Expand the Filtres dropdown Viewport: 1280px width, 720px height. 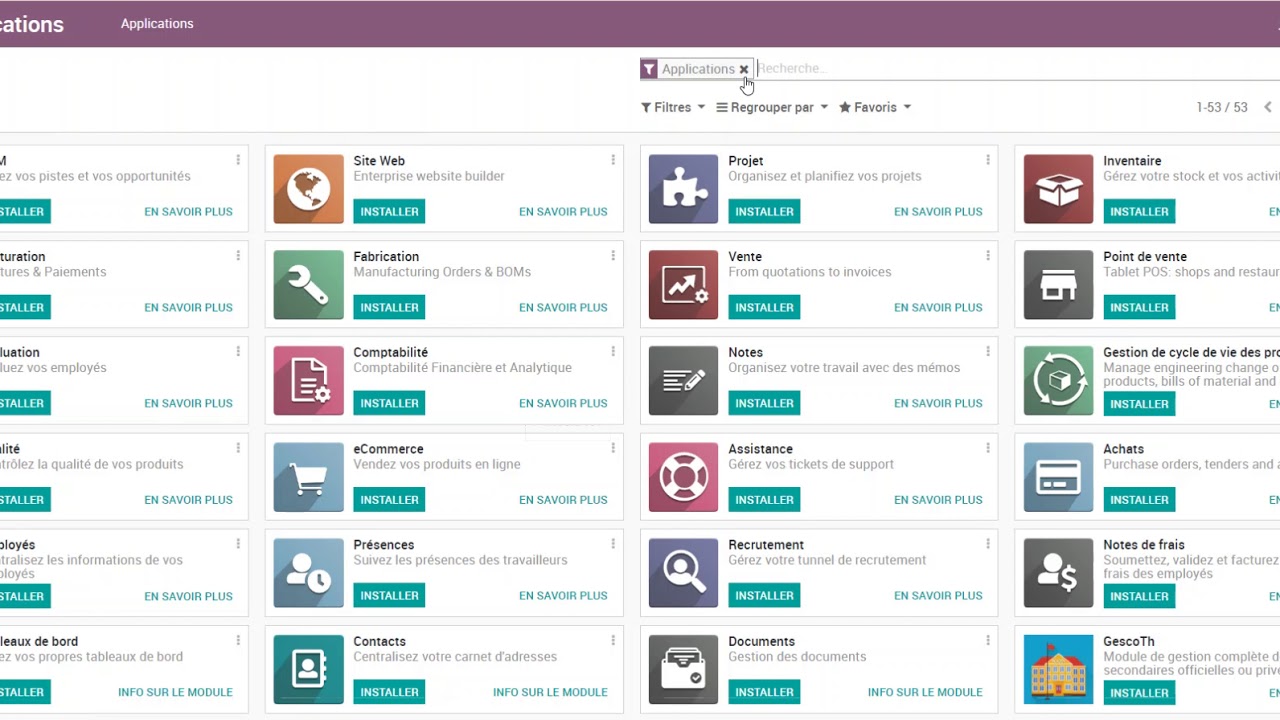coord(673,107)
